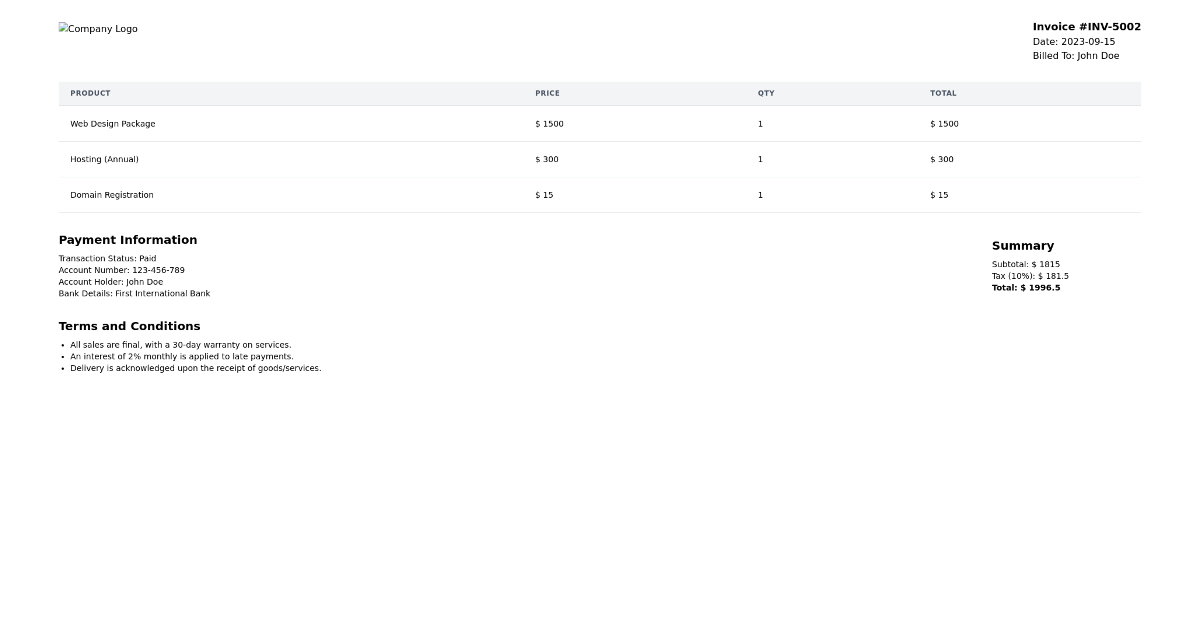1200x630 pixels.
Task: Select the Invoice #INV-5002 heading
Action: click(x=1086, y=26)
